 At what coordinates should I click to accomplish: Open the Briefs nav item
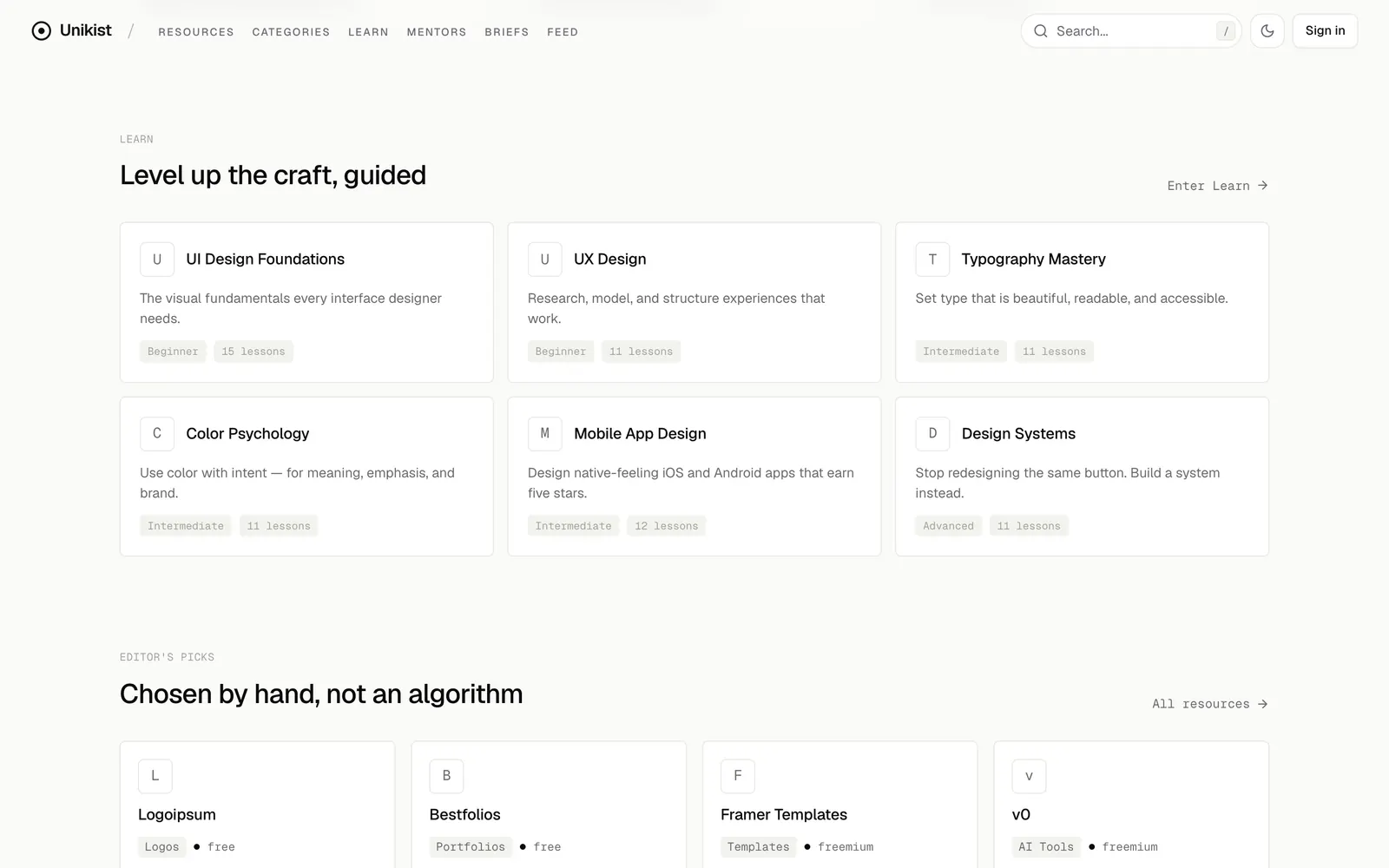tap(507, 32)
